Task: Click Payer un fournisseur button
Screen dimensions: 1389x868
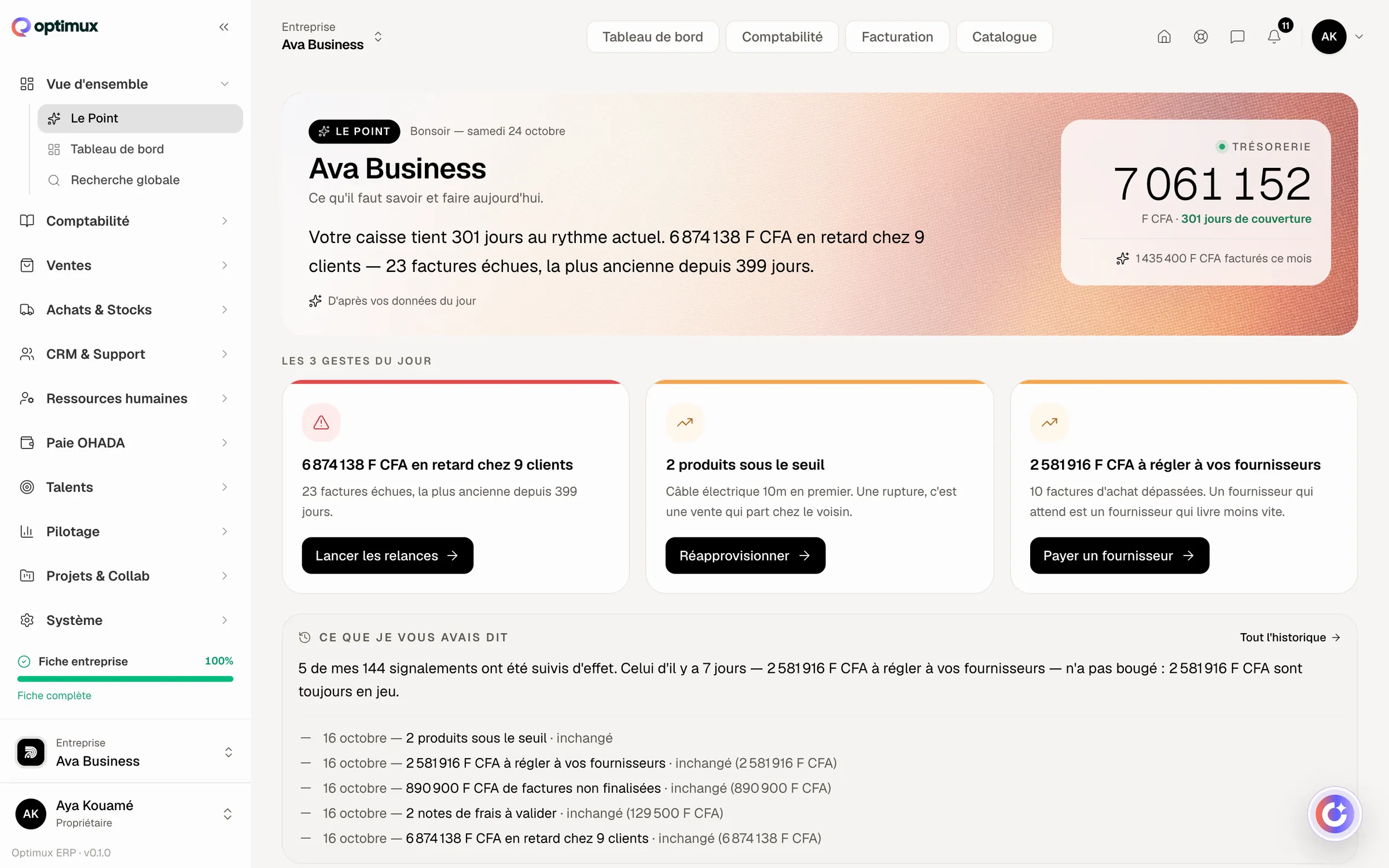Action: [1119, 556]
